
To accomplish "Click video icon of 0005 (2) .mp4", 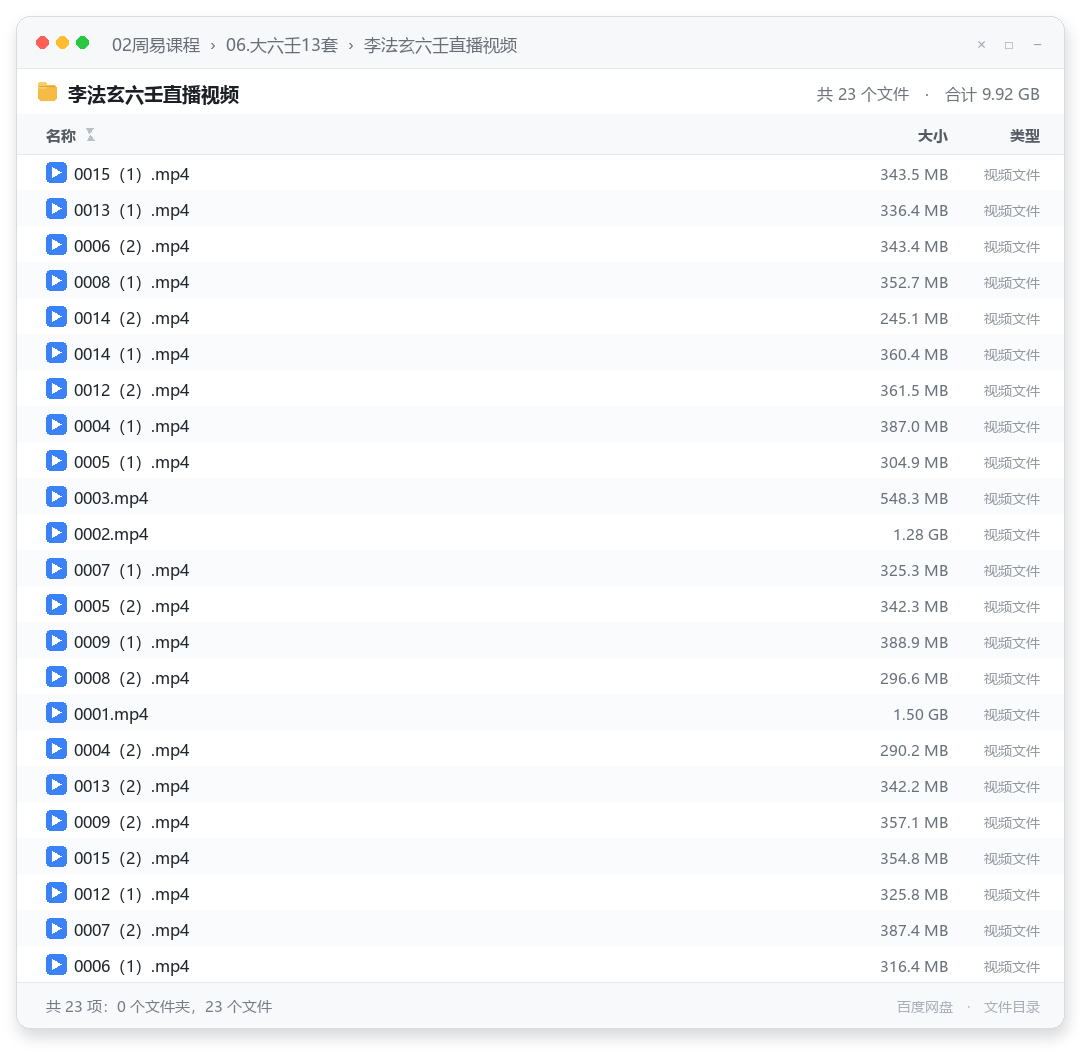I will (x=56, y=605).
